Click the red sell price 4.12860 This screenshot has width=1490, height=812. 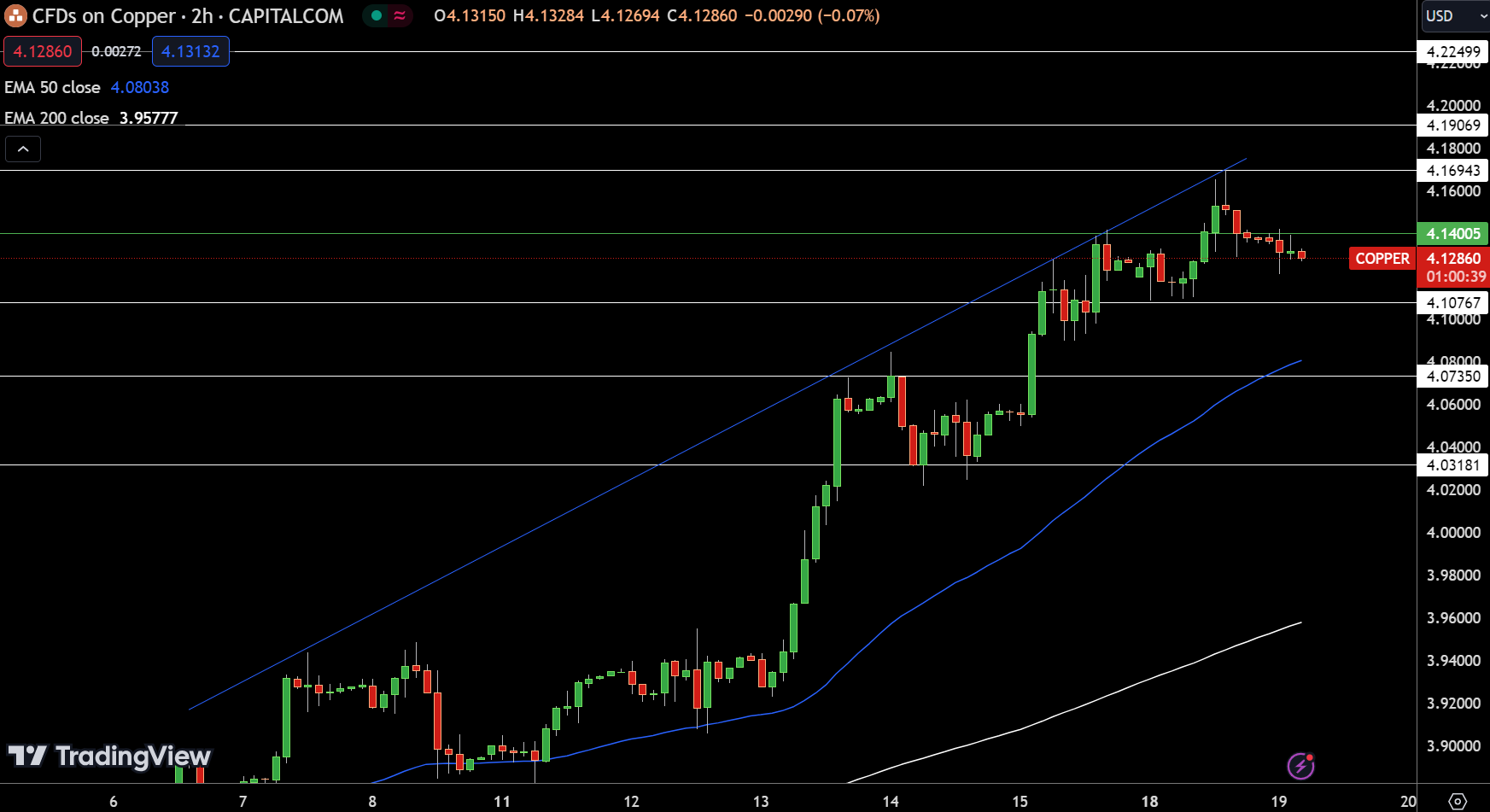tap(43, 51)
